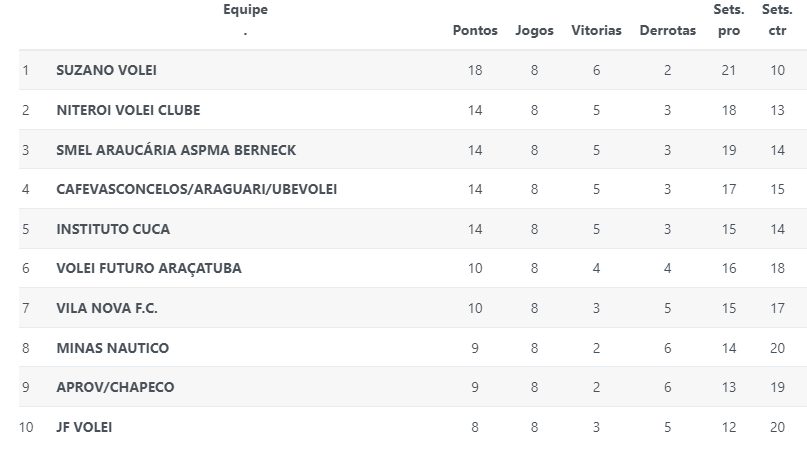Click VOLEI FUTURO ARAÇATUBA team name
This screenshot has height=455, width=807.
pos(149,268)
